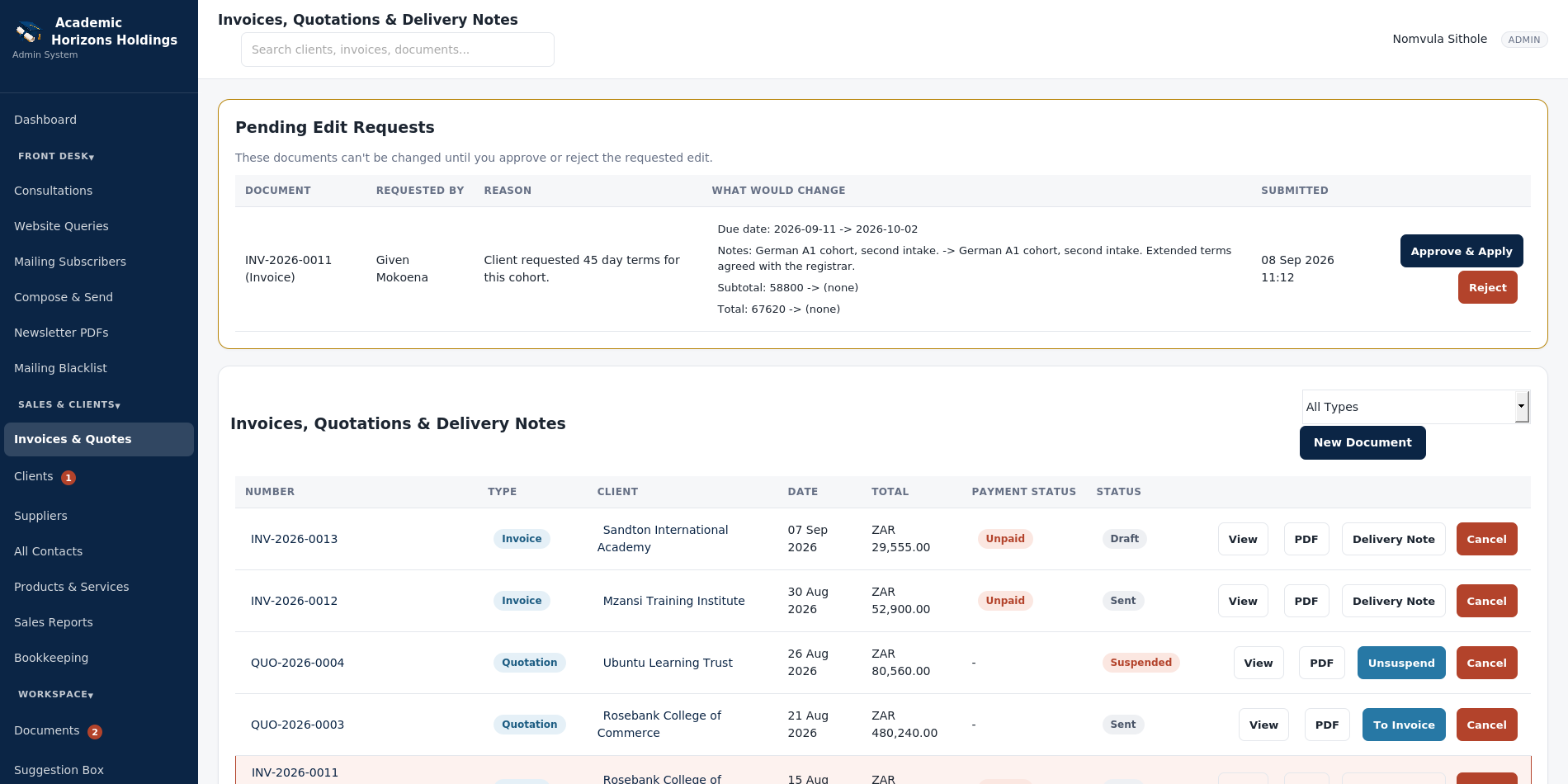This screenshot has height=784, width=1568.
Task: Select Invoices & Quotes in the sidebar
Action: click(99, 439)
